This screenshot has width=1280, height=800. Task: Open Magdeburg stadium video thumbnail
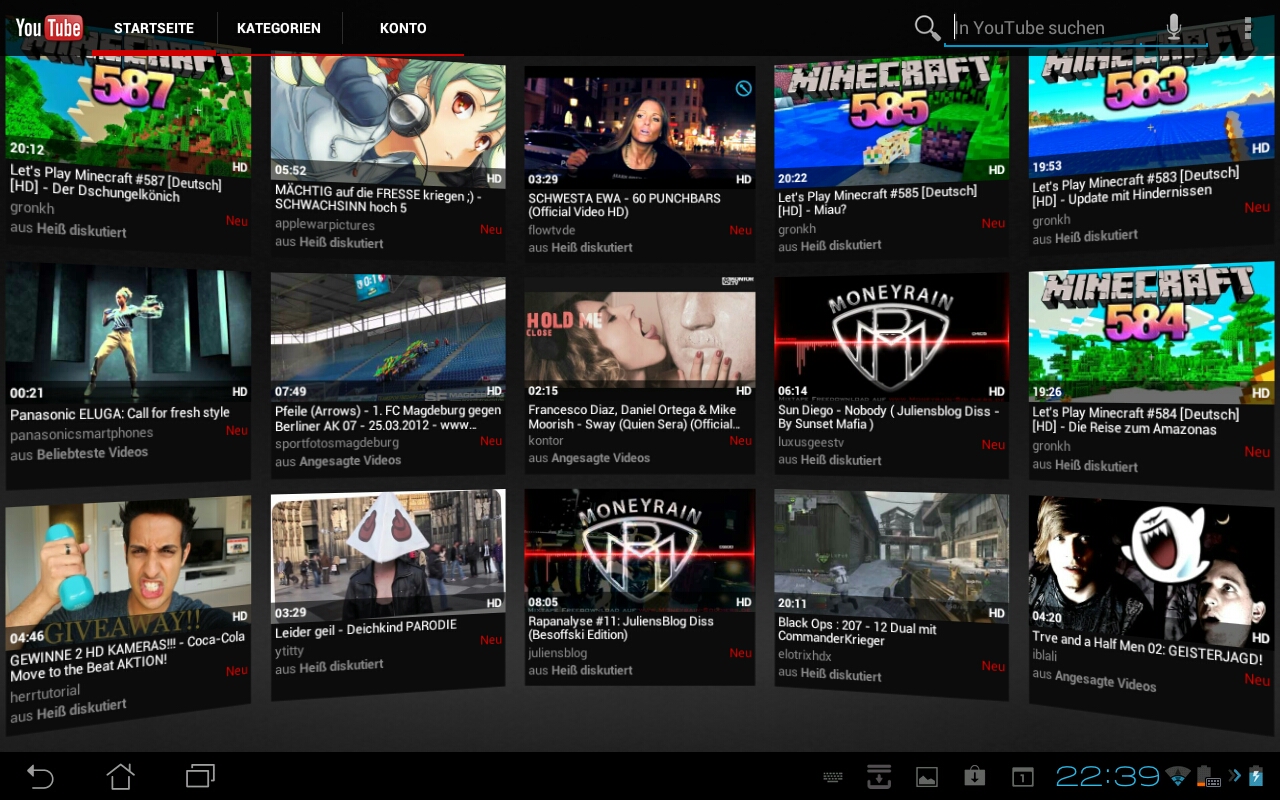tap(388, 337)
